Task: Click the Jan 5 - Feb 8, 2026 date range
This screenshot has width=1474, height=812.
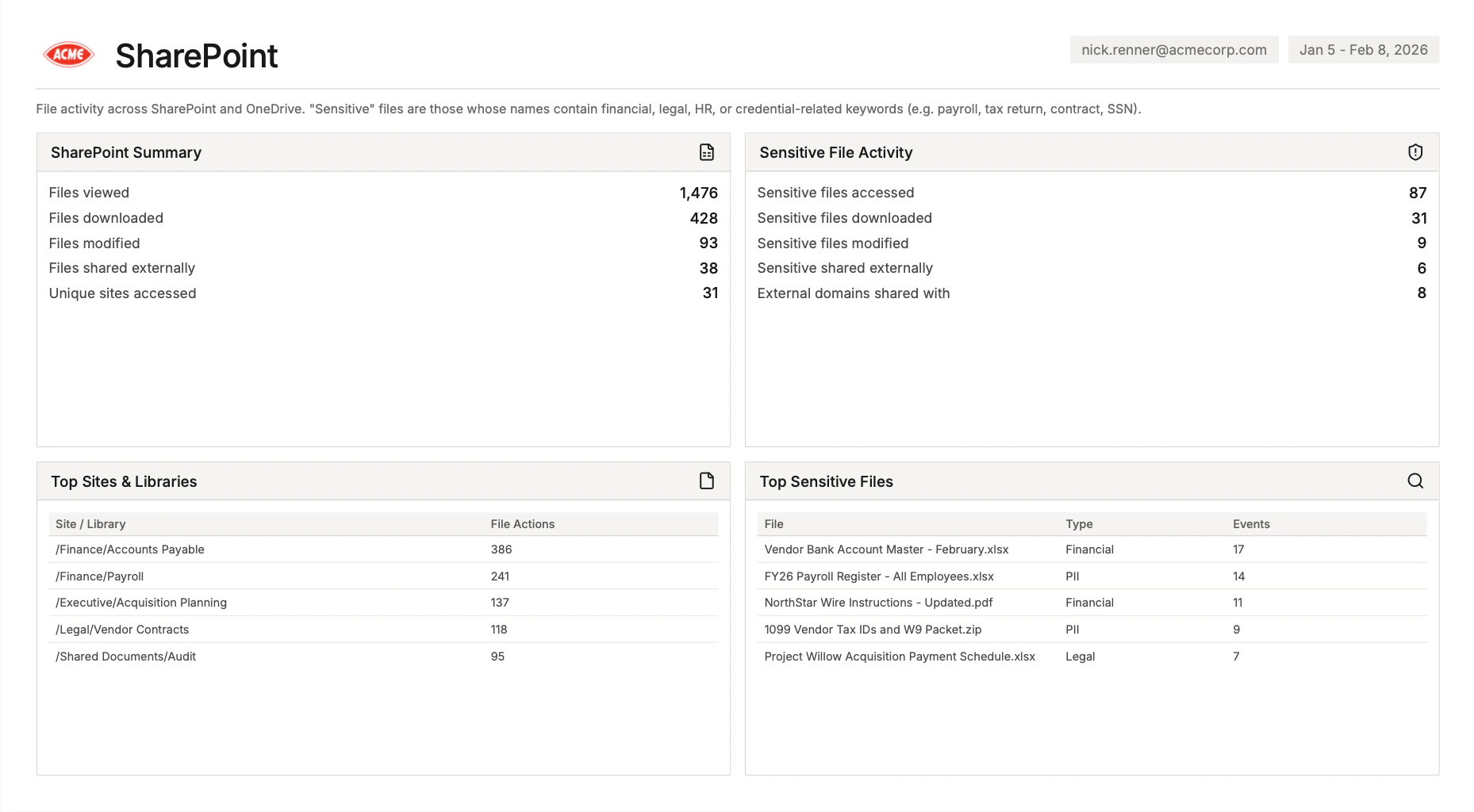Action: point(1363,49)
